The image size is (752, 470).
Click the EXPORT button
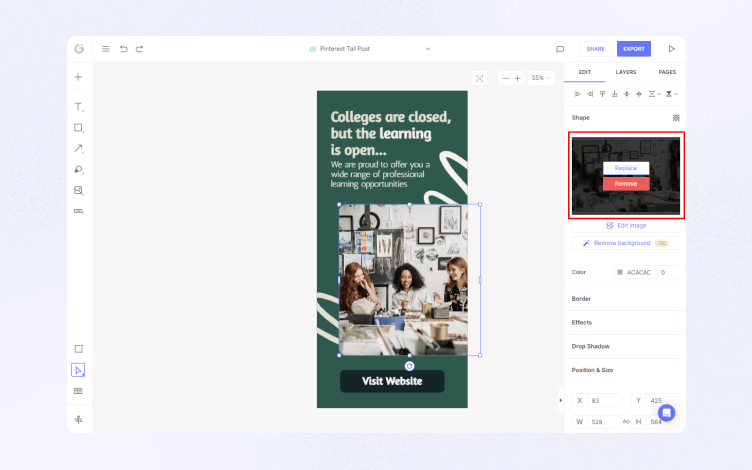633,49
